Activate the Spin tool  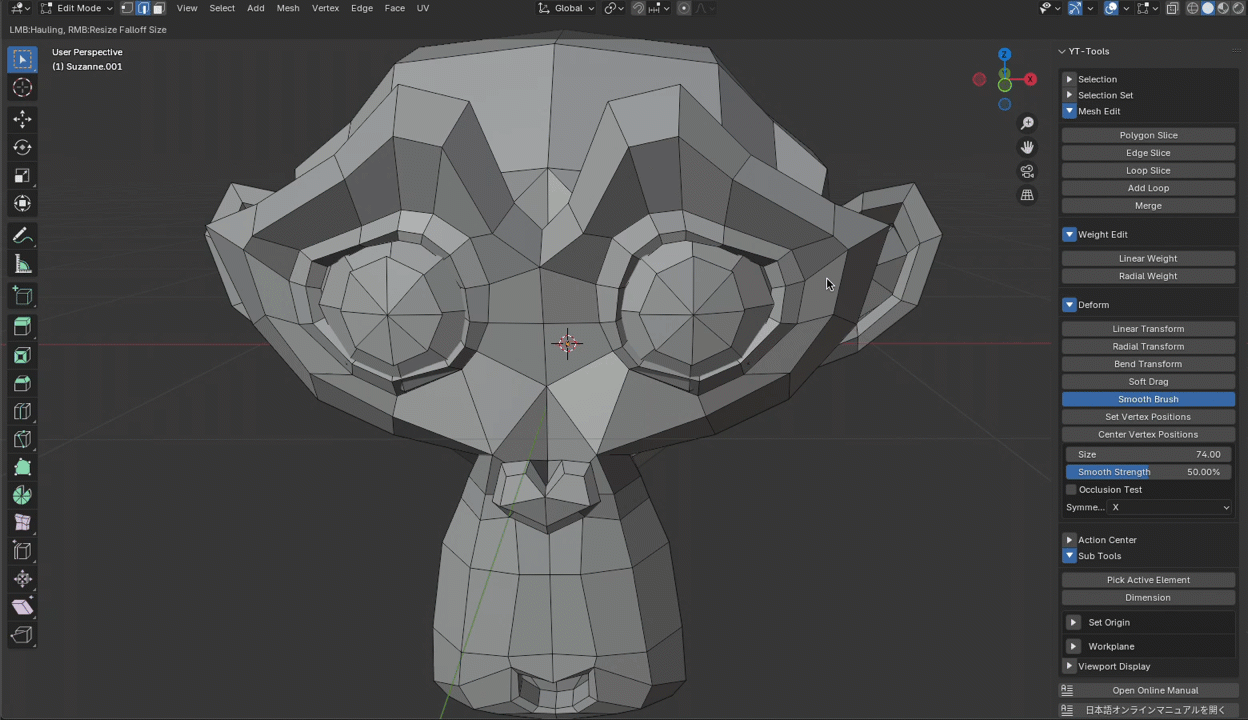coord(22,495)
